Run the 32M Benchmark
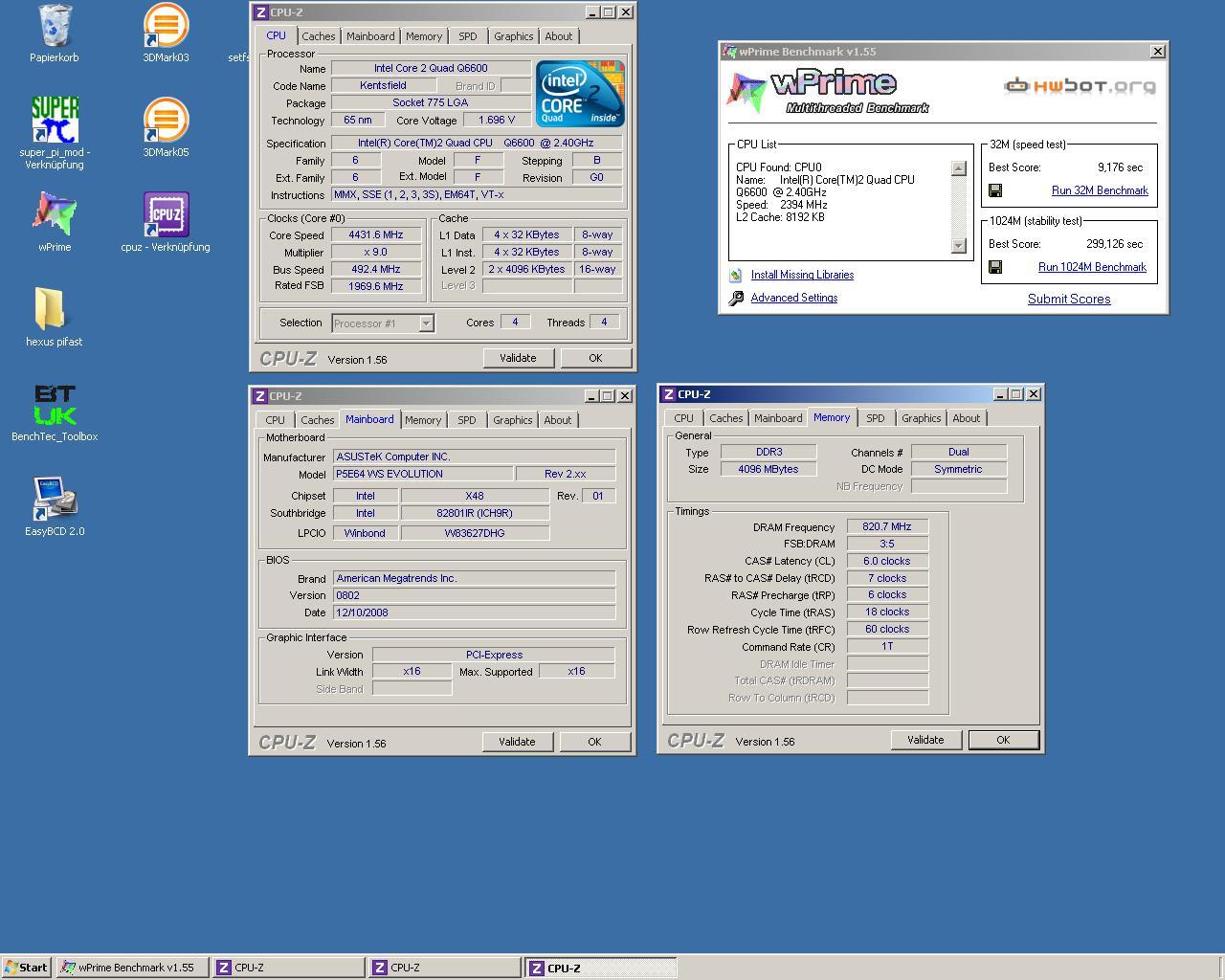1225x980 pixels. 1100,190
